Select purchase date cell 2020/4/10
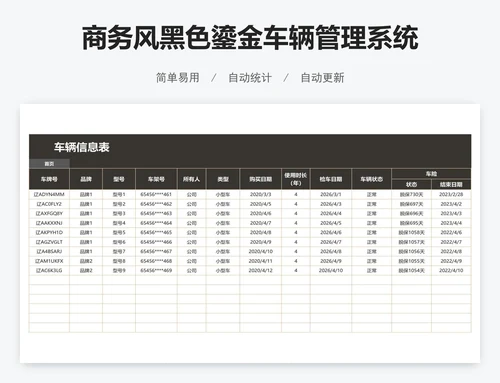 click(261, 251)
